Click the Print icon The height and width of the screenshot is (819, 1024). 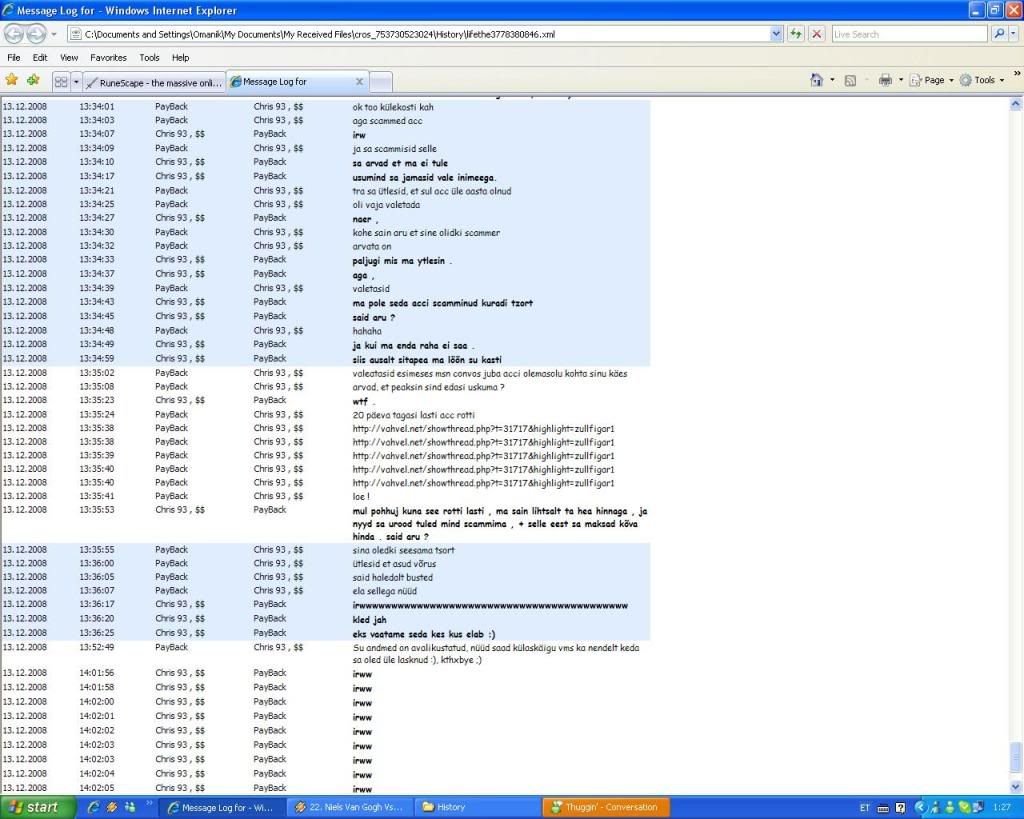(x=885, y=80)
